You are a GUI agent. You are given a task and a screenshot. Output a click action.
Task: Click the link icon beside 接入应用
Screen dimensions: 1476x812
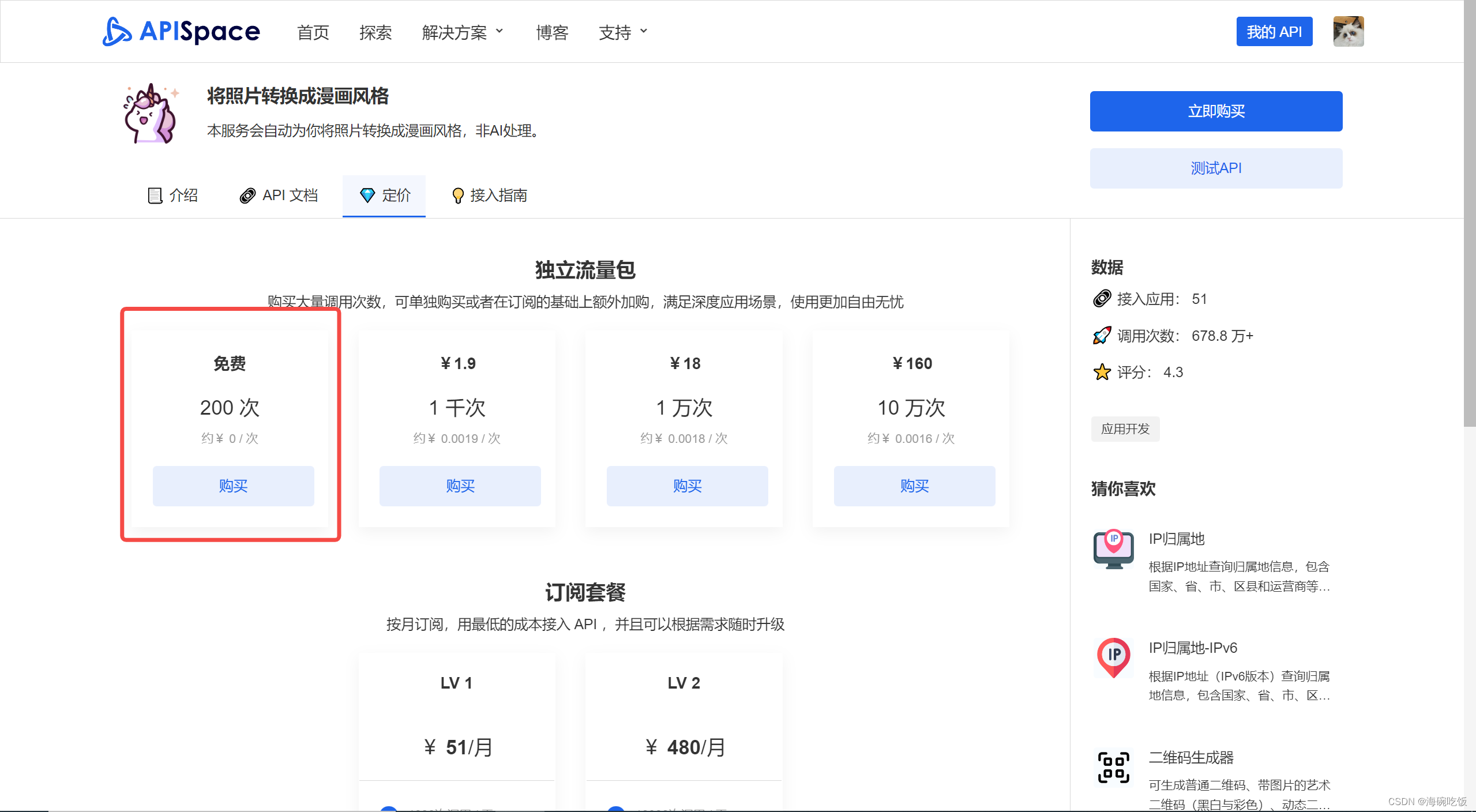[x=1102, y=299]
